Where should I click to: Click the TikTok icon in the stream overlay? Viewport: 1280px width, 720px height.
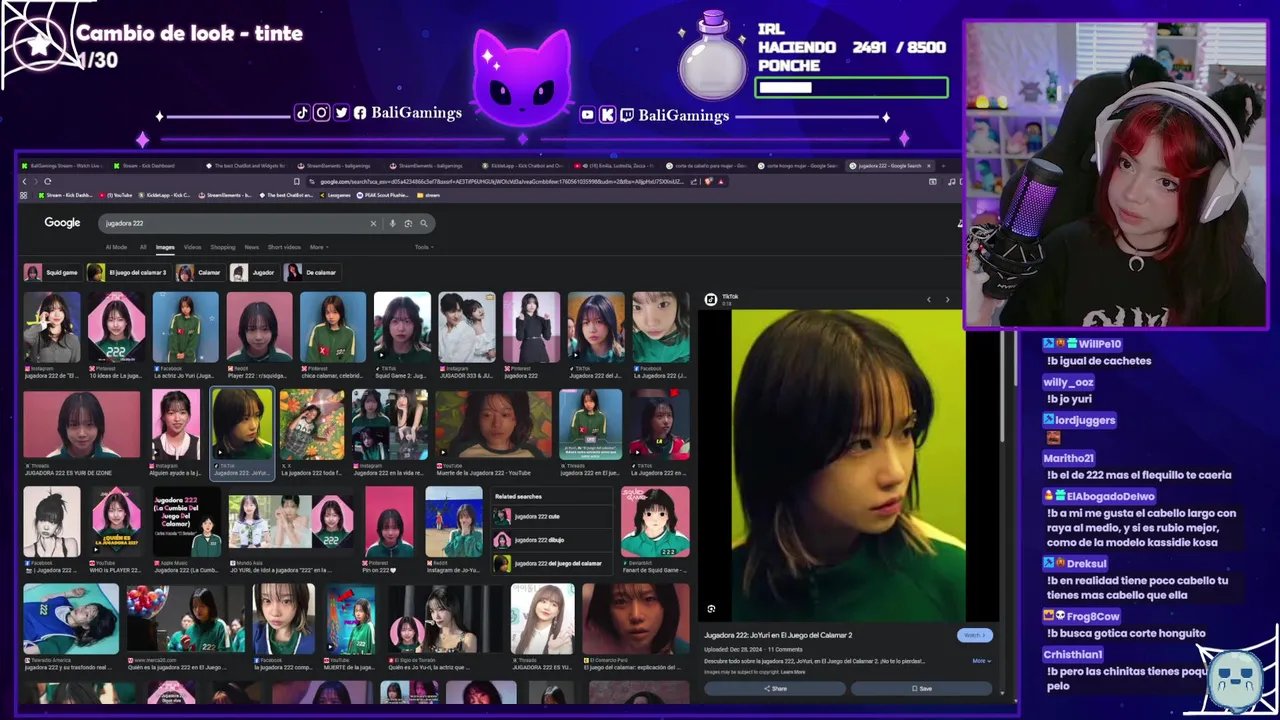pyautogui.click(x=302, y=113)
